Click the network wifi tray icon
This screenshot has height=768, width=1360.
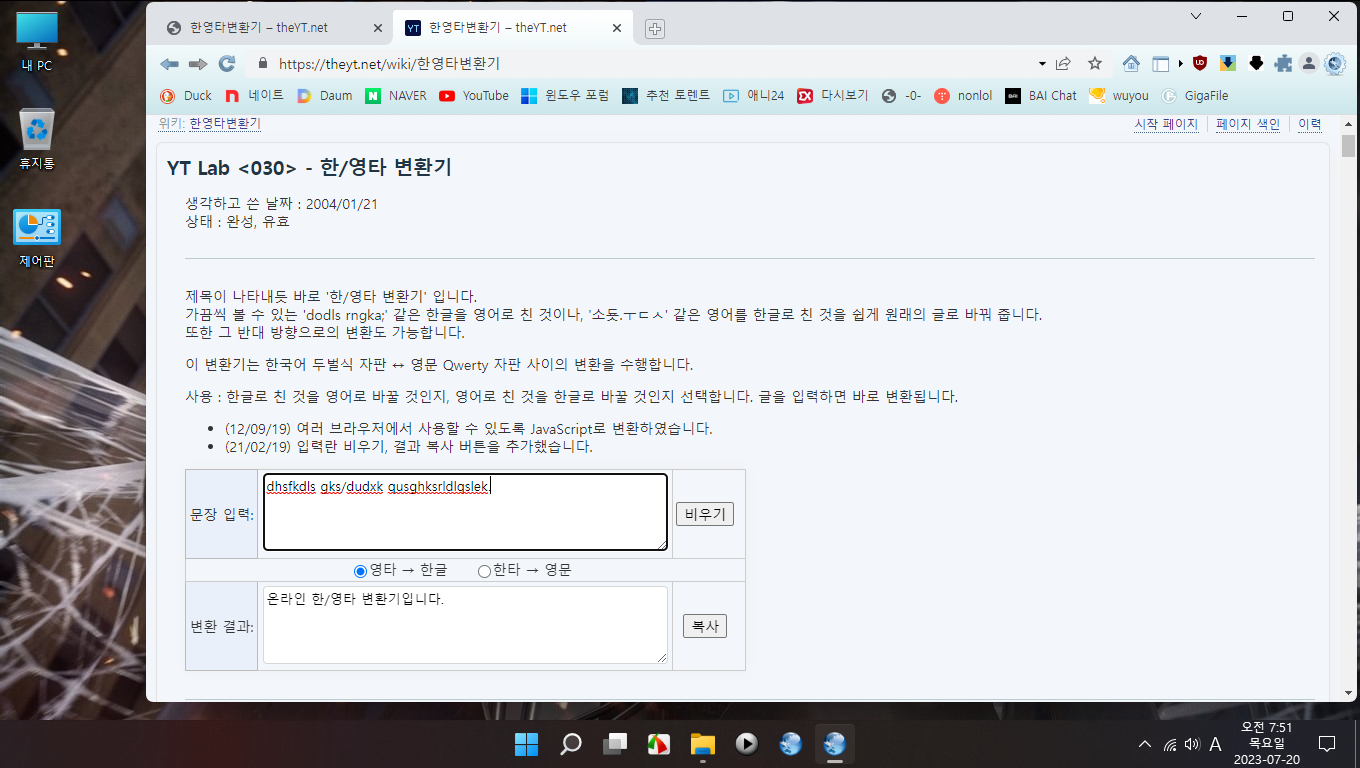coord(1170,745)
